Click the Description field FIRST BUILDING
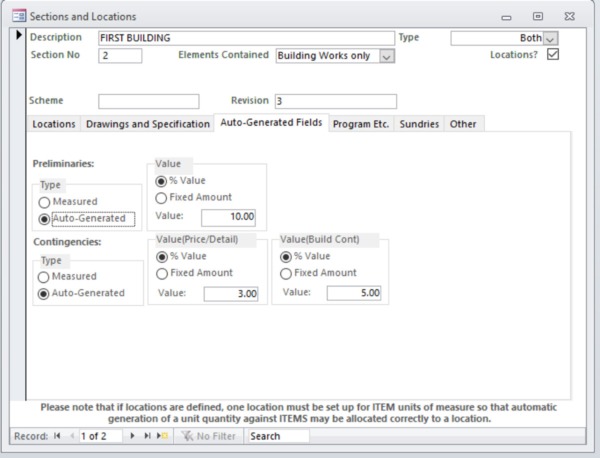600x458 pixels. coord(246,38)
